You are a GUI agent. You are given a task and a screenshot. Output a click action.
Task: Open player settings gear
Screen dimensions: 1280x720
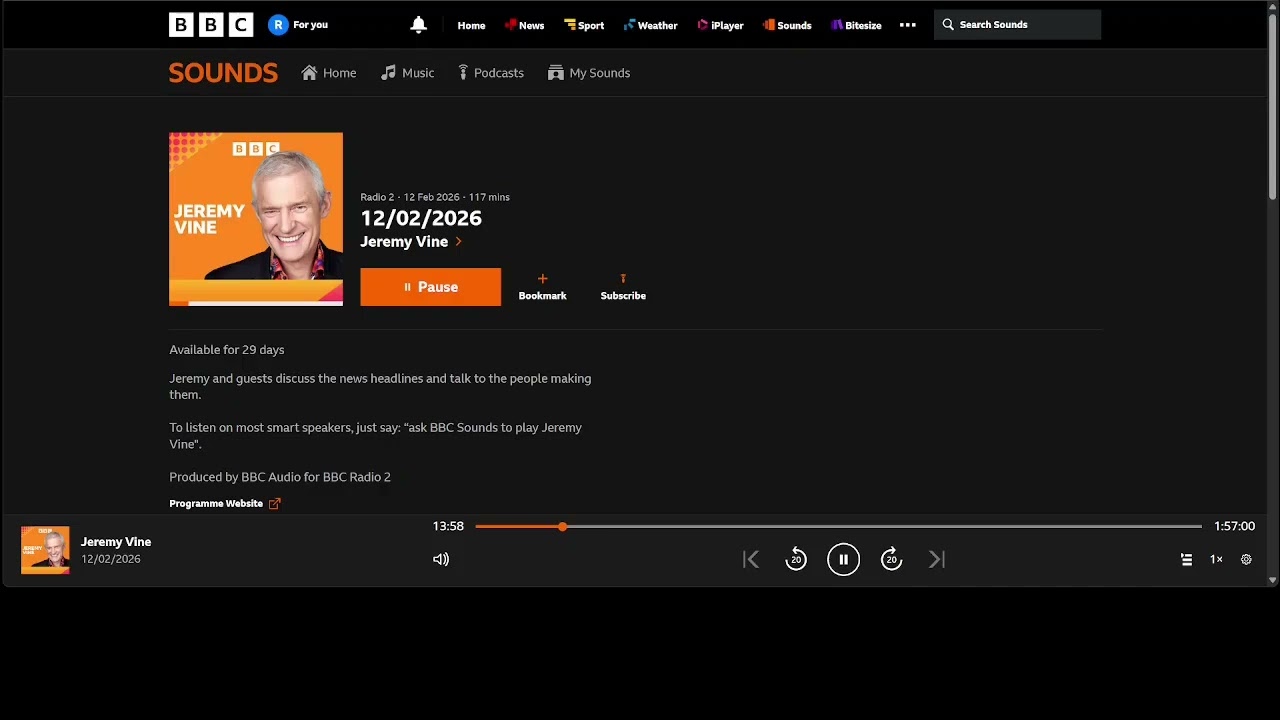pyautogui.click(x=1246, y=560)
